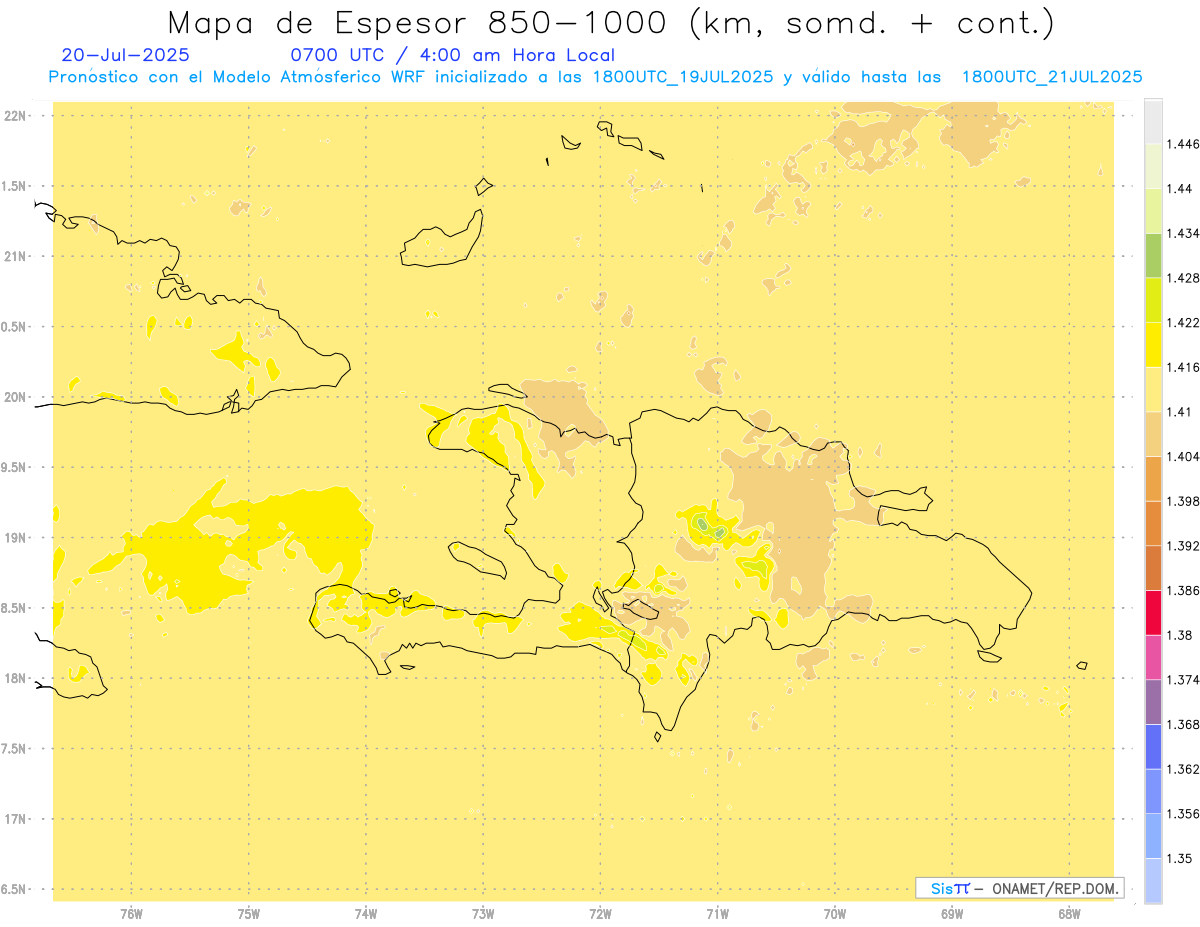Click the "20N" latitude label
Image resolution: width=1200 pixels, height=927 pixels.
click(x=15, y=397)
